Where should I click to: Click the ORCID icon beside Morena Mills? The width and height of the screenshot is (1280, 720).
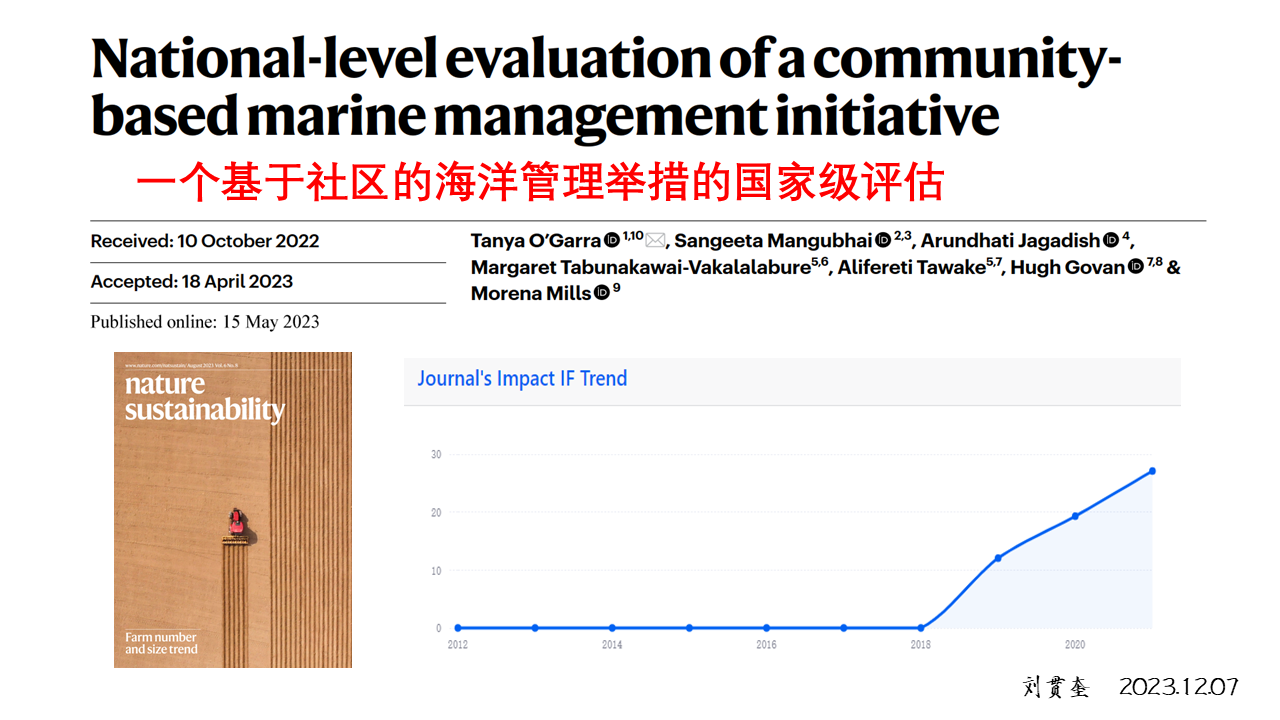[601, 293]
